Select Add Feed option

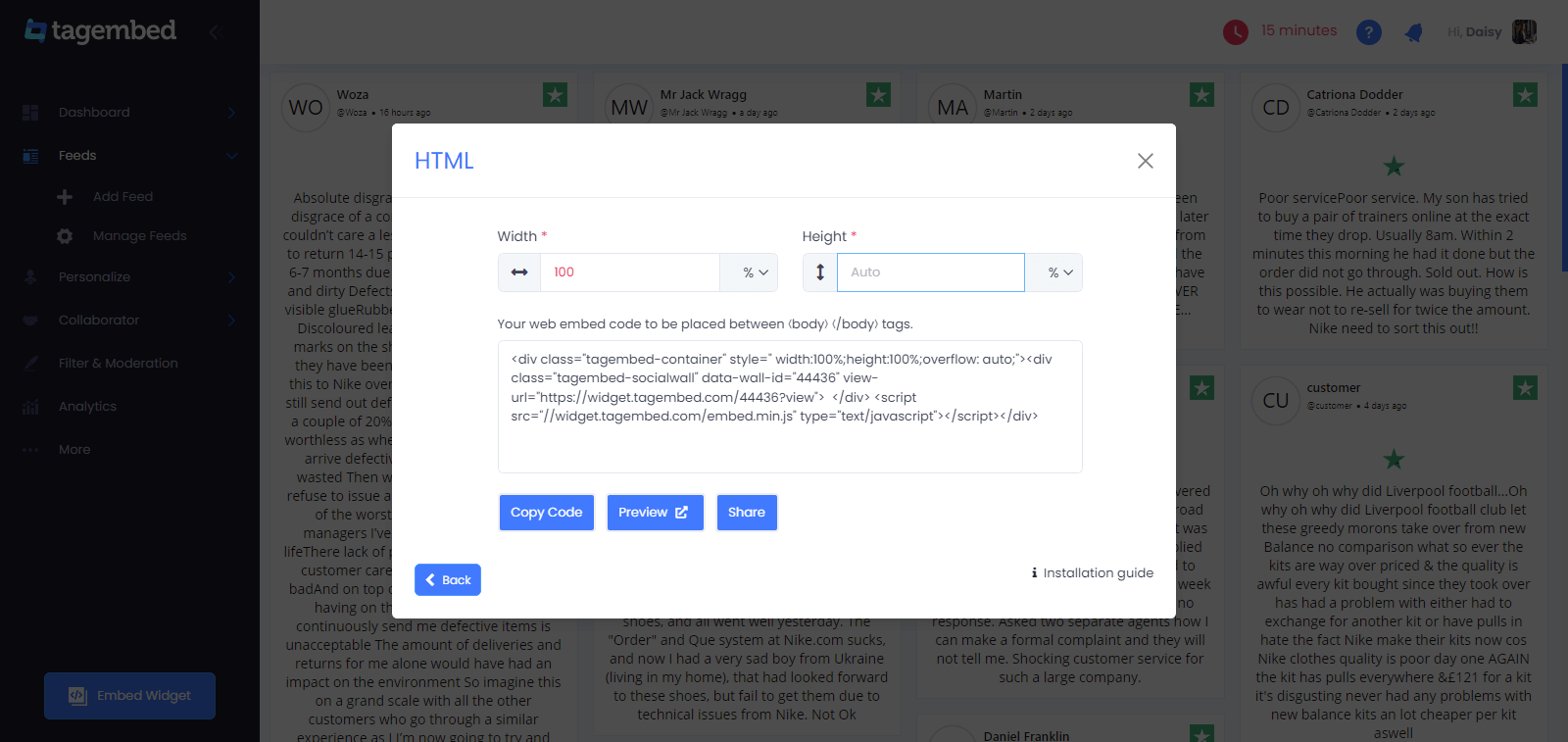[x=122, y=197]
